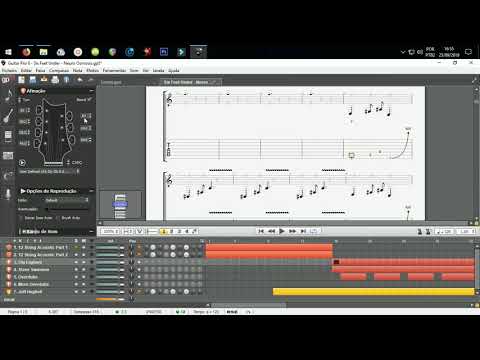
Task: Open the notification center icon in the system tray
Action: tap(468, 52)
